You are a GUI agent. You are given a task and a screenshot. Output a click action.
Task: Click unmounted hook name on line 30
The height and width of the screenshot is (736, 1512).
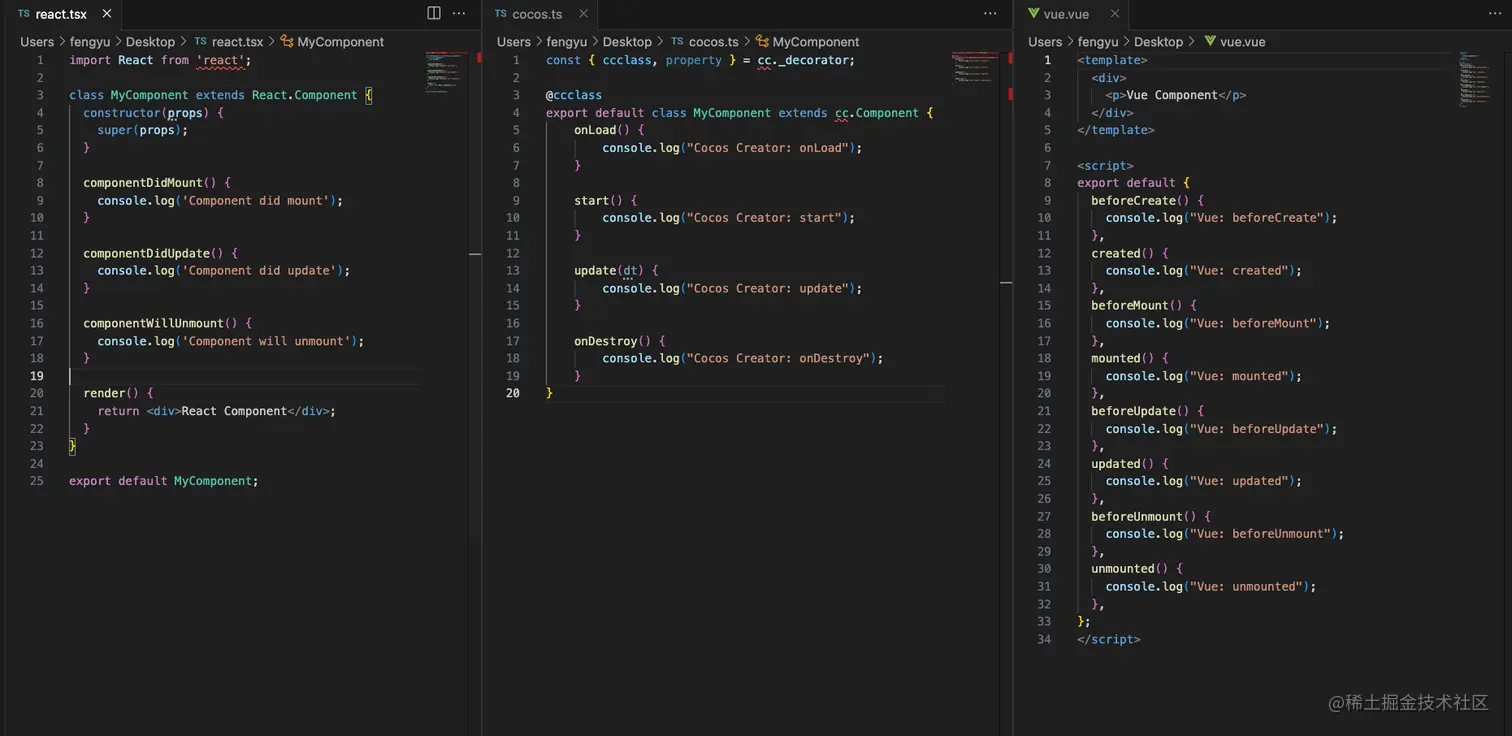tap(1123, 569)
